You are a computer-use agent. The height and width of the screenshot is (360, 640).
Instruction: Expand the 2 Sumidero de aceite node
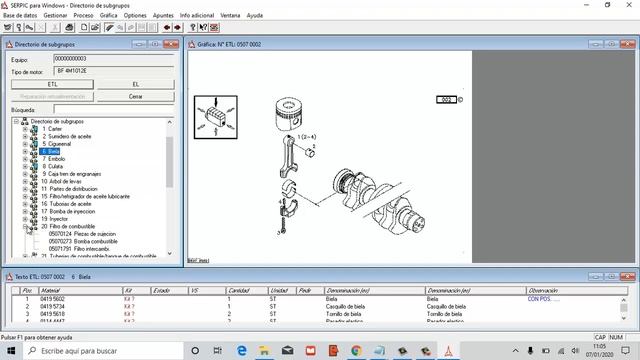(x=25, y=136)
